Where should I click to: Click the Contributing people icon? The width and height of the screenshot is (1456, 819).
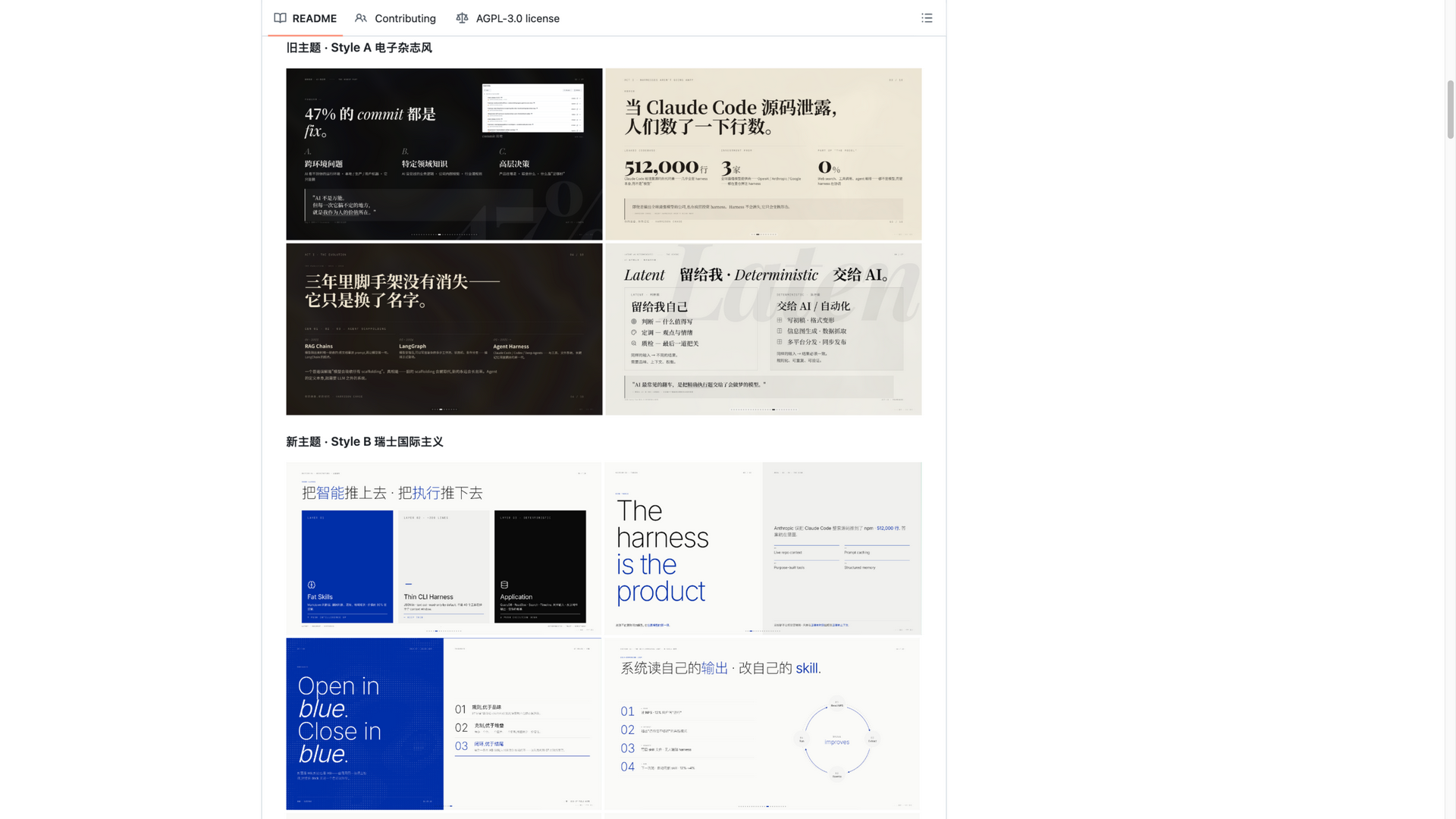(361, 18)
